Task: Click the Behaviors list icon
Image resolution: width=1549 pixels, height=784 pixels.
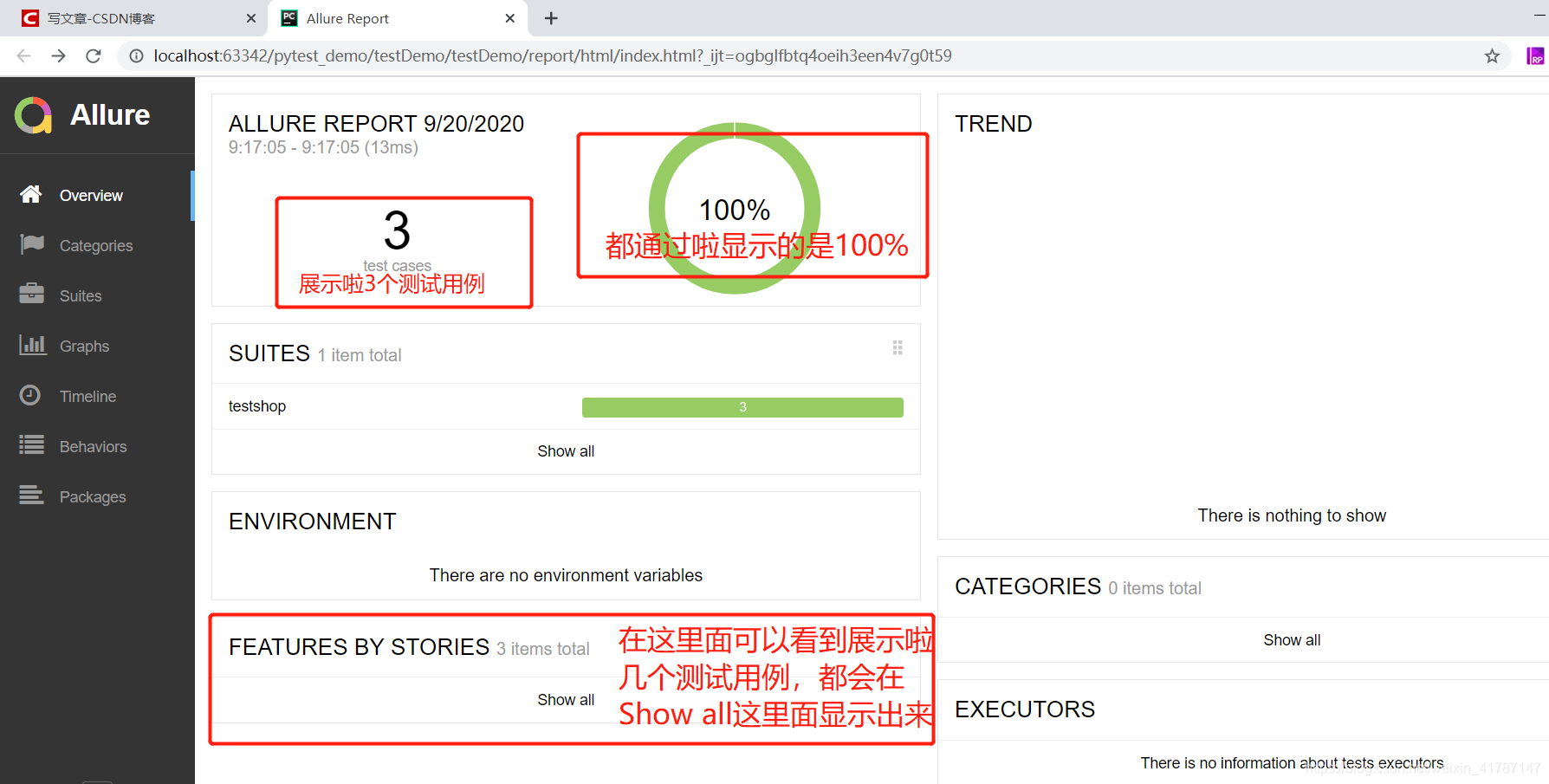Action: pos(32,445)
